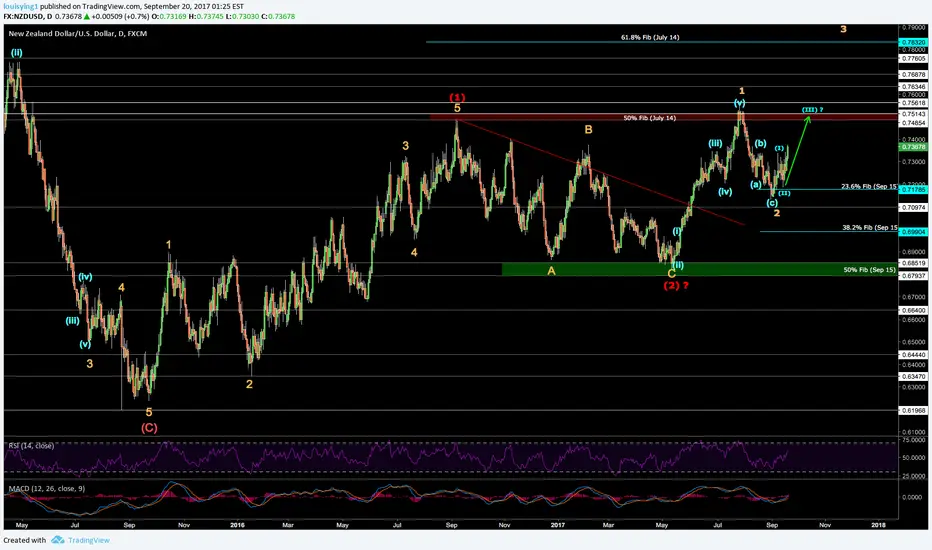932x550 pixels.
Task: Click the orange B wave label
Action: pos(588,130)
